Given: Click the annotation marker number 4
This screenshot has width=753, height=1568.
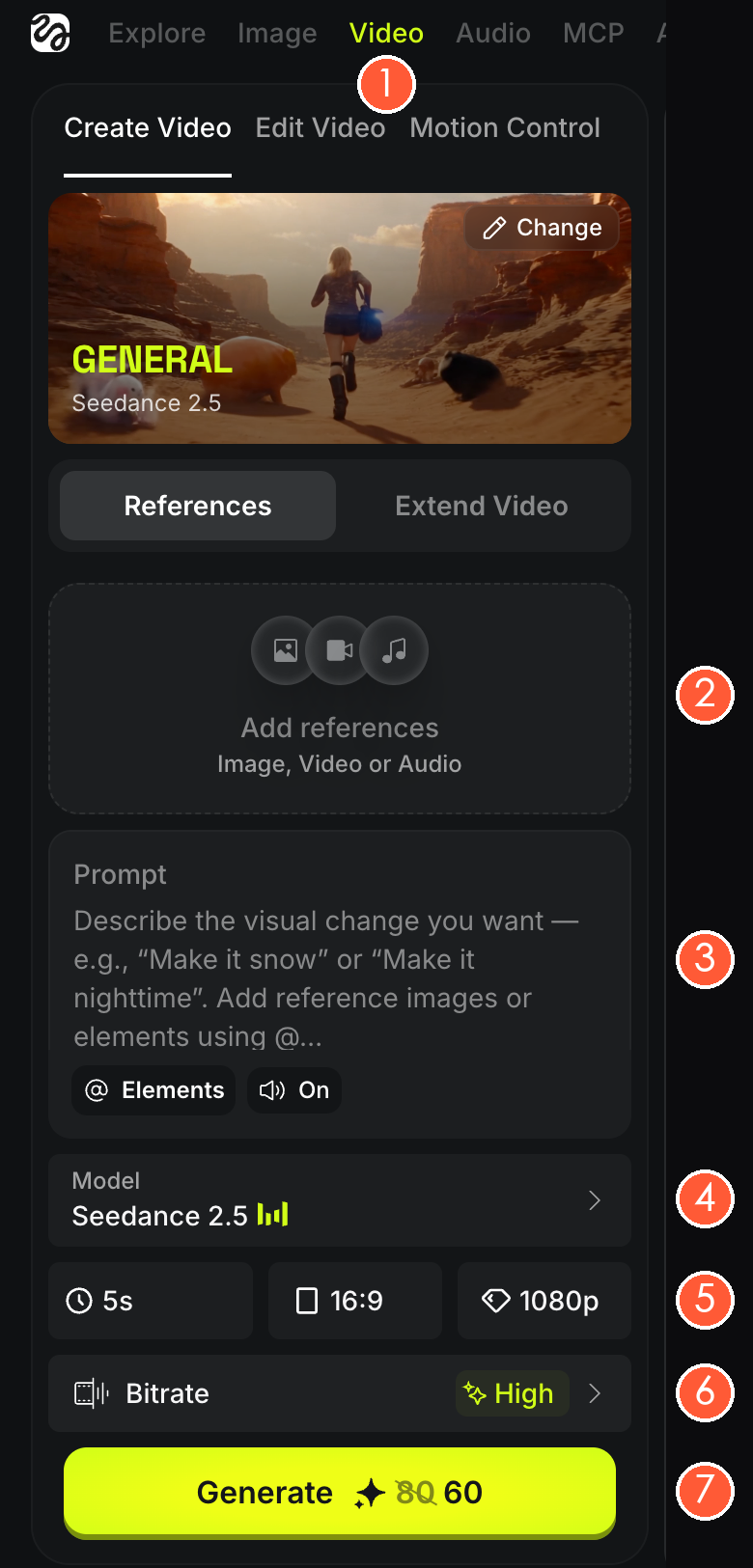Looking at the screenshot, I should [705, 1198].
